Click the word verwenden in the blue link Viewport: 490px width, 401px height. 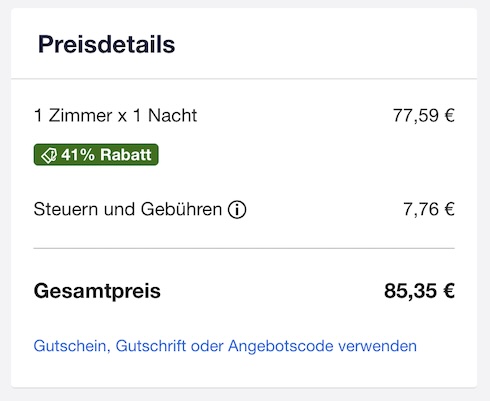[x=378, y=346]
